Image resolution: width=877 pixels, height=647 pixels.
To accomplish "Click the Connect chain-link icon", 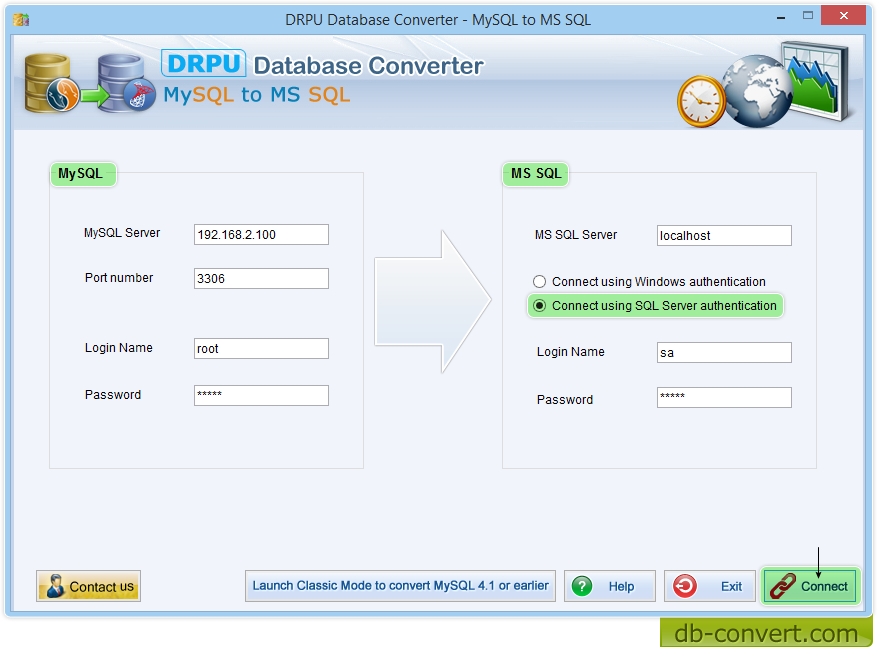I will 782,586.
